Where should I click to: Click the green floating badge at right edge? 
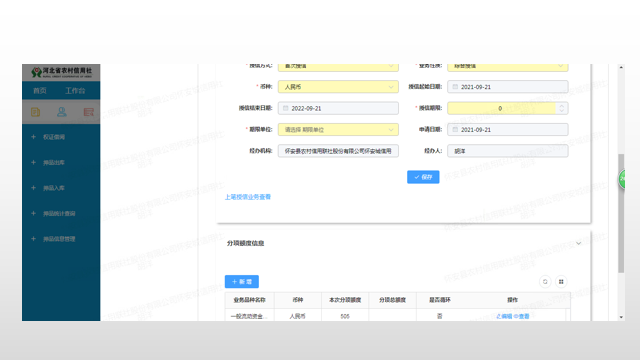(x=622, y=179)
